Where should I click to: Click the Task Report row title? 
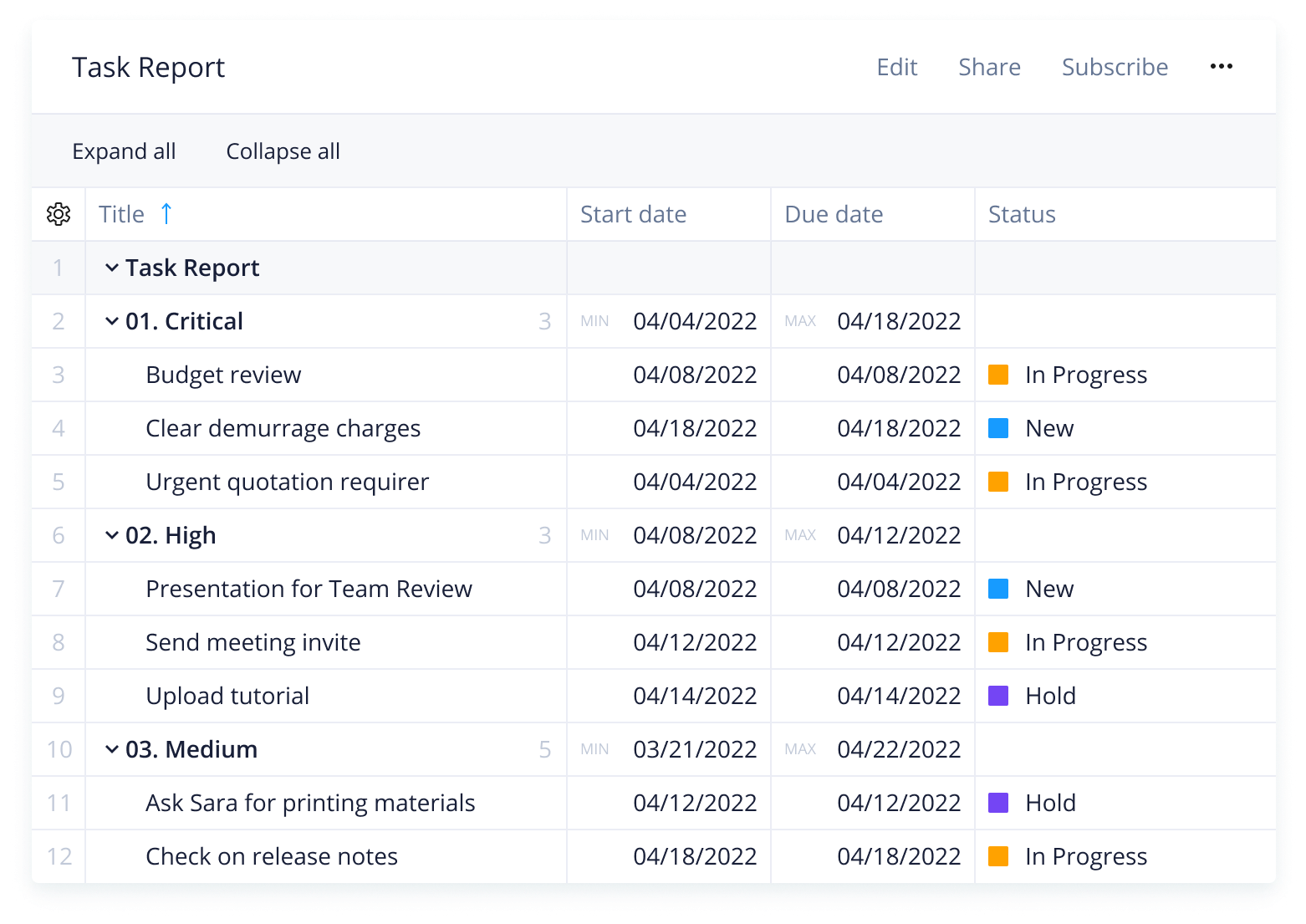(192, 268)
